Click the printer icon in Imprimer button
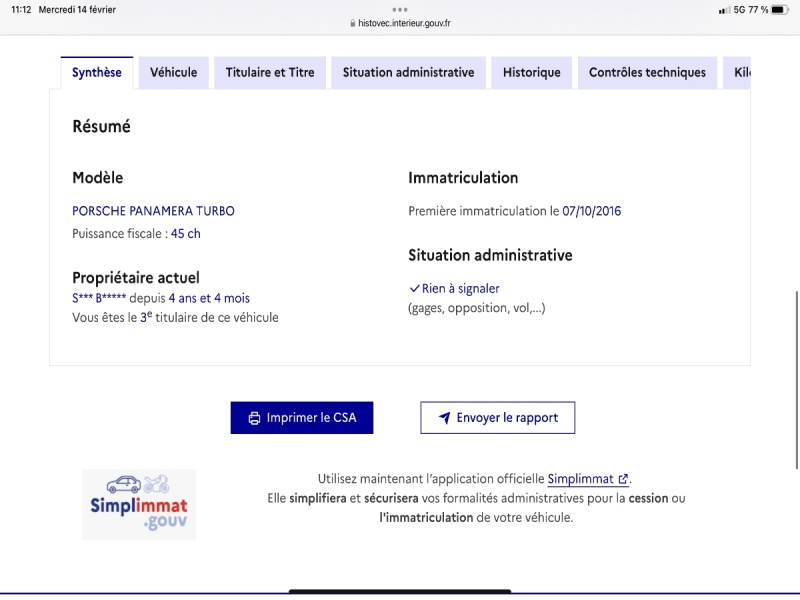This screenshot has width=800, height=600. coord(254,418)
